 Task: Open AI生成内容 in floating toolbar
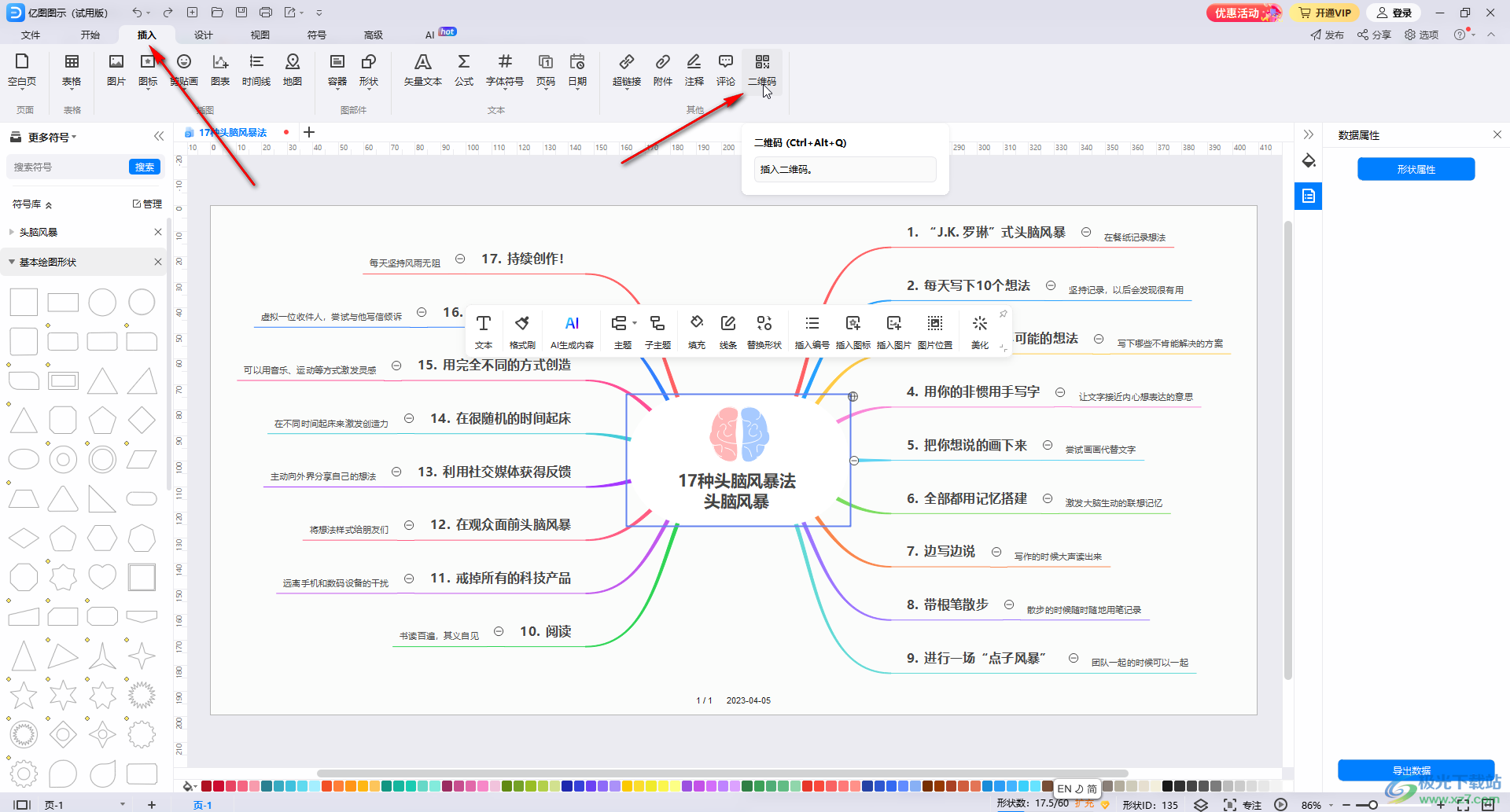point(572,332)
